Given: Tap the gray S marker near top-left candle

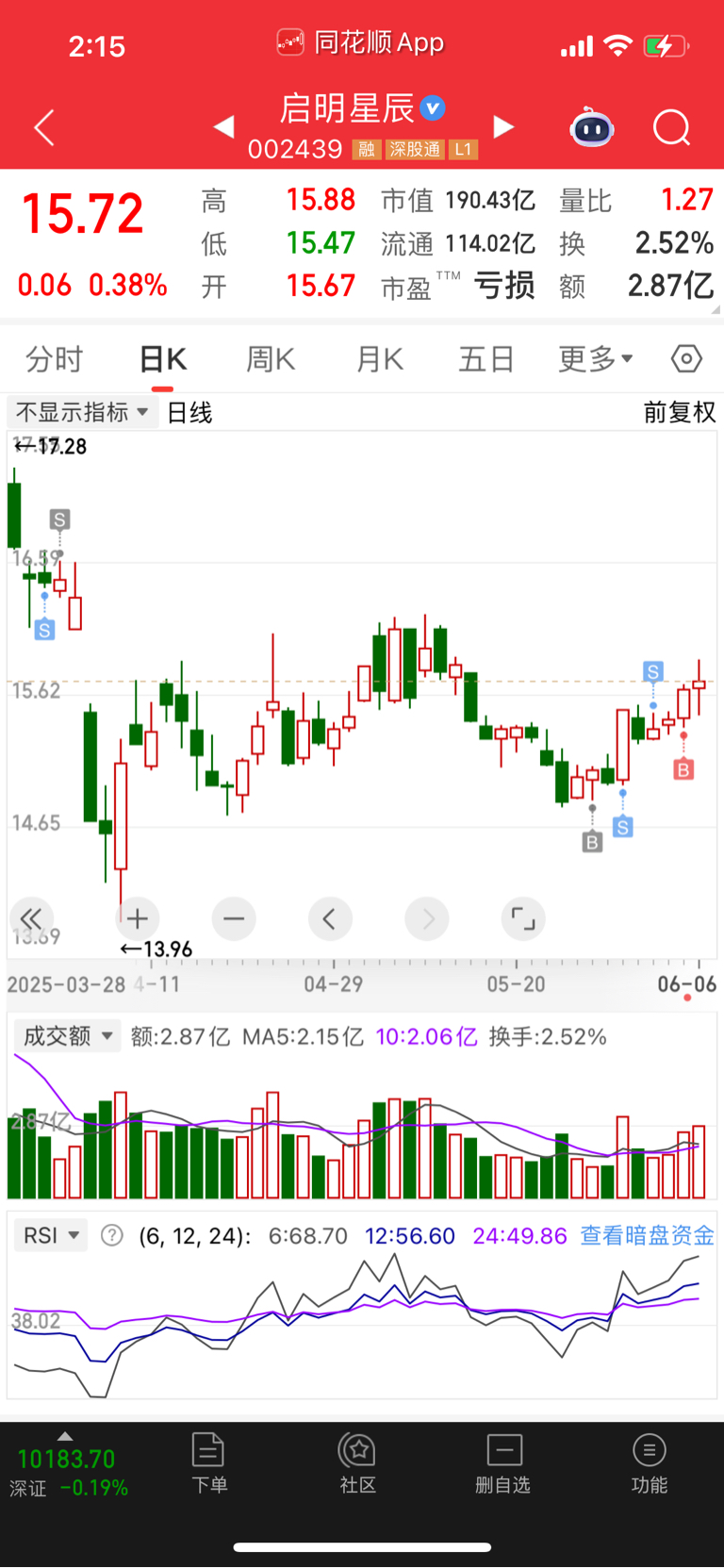Looking at the screenshot, I should tap(60, 520).
